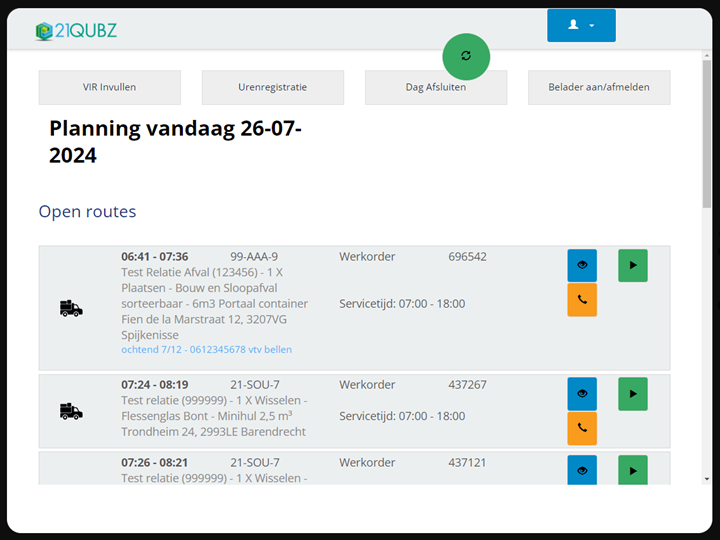Click the 21QUBZ logo
The image size is (720, 540).
[x=76, y=31]
